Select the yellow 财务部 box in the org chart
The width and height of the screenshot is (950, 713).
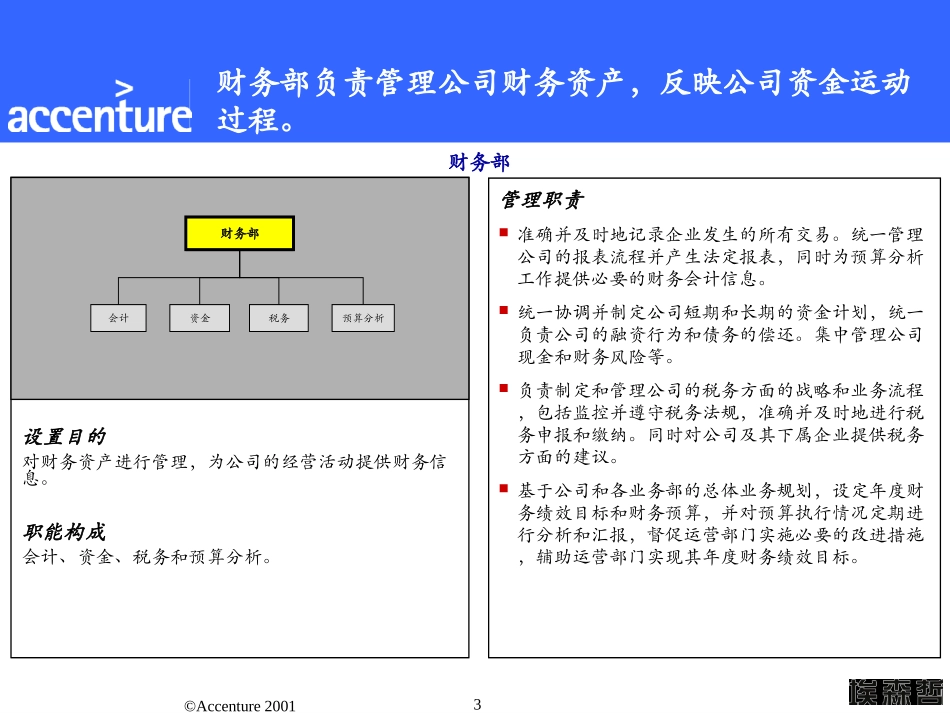(x=239, y=233)
